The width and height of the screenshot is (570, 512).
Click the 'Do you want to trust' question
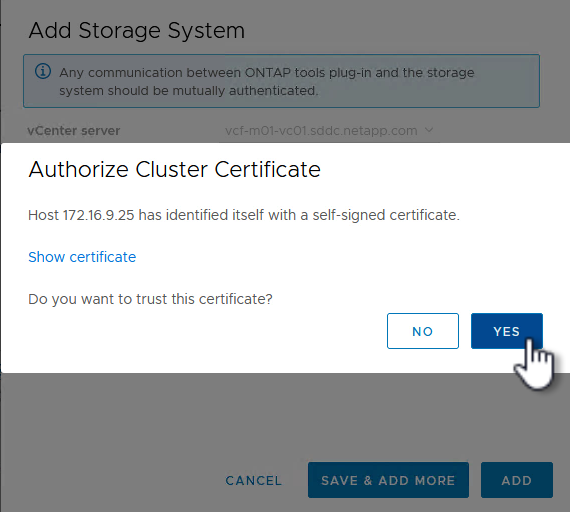point(150,299)
